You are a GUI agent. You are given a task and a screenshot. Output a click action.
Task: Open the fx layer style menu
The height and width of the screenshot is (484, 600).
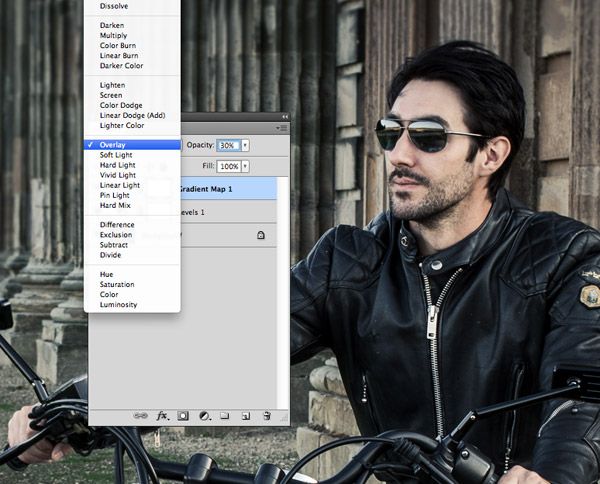162,415
